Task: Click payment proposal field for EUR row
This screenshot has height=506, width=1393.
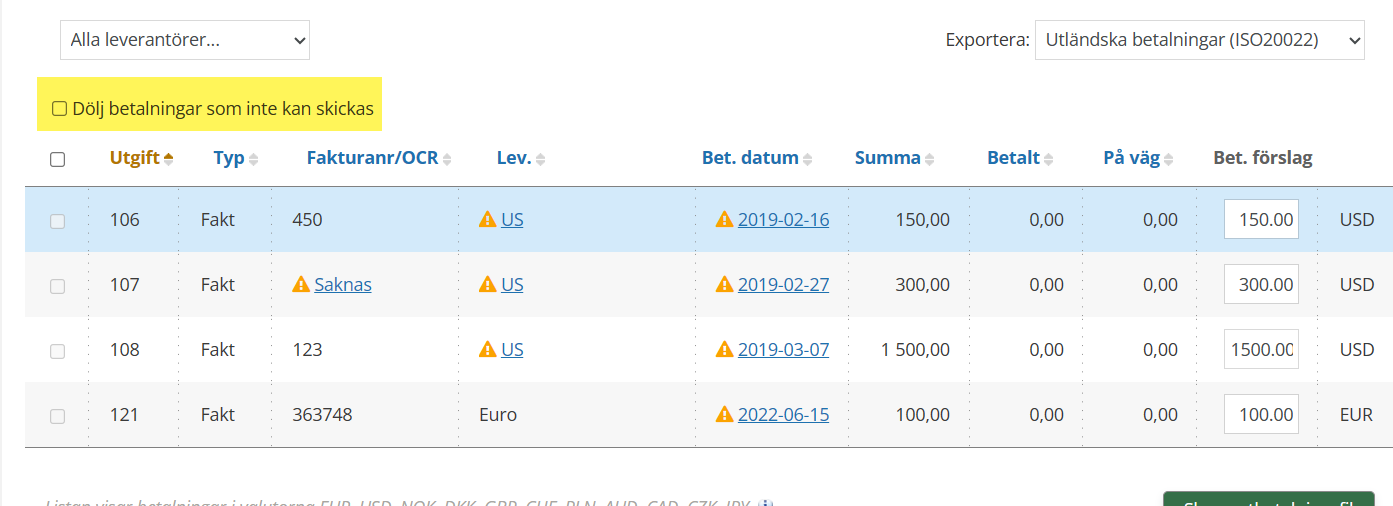Action: click(x=1261, y=415)
